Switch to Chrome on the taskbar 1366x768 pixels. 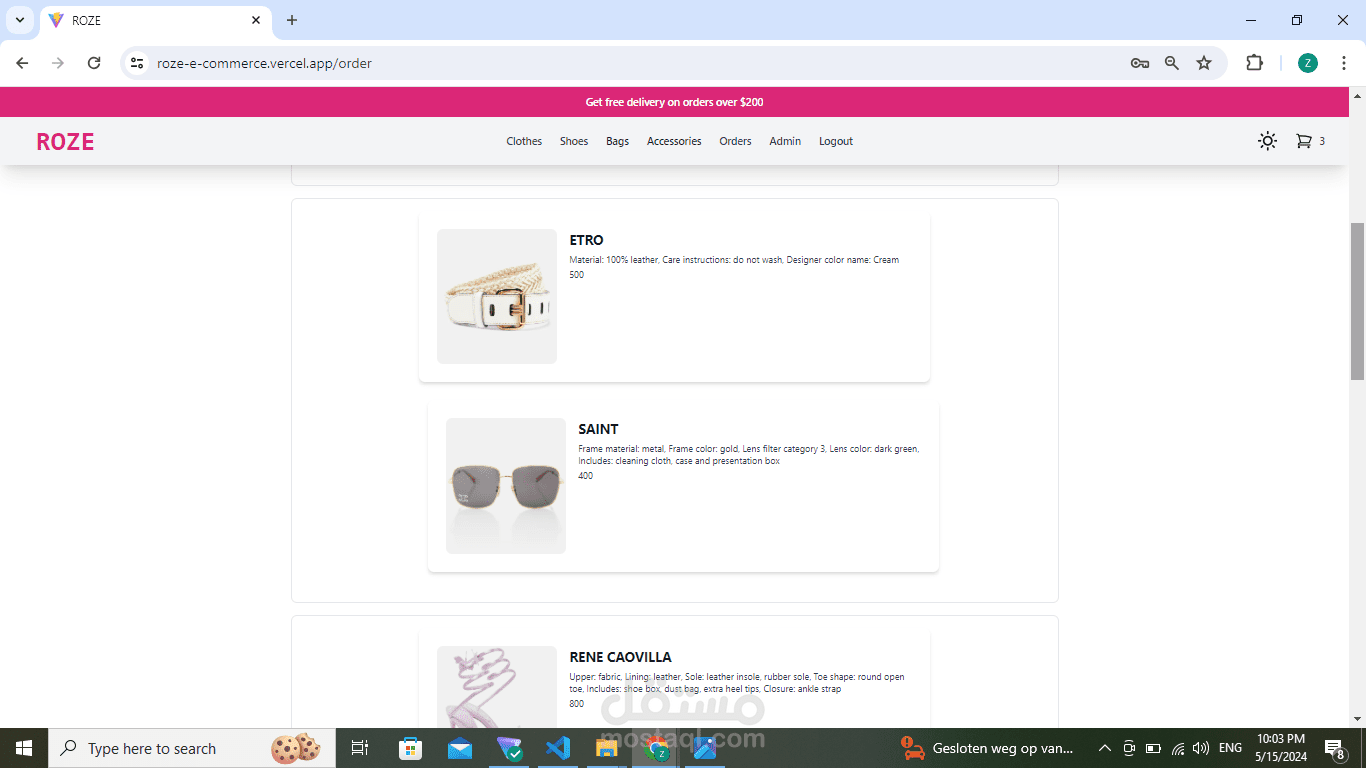(x=656, y=748)
